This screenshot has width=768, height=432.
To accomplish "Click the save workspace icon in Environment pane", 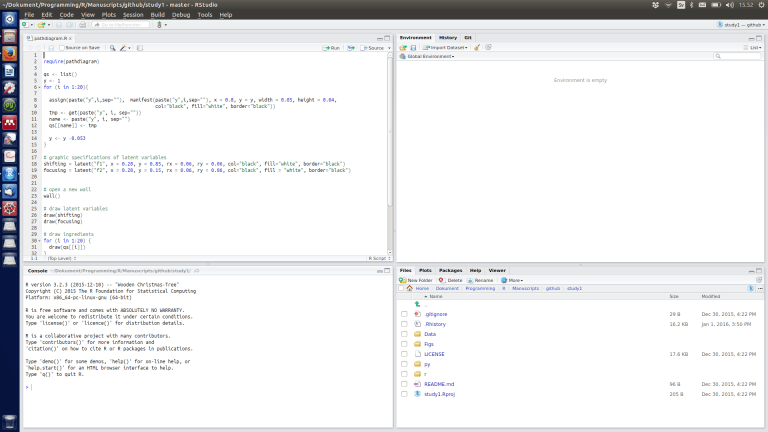I will 413,47.
